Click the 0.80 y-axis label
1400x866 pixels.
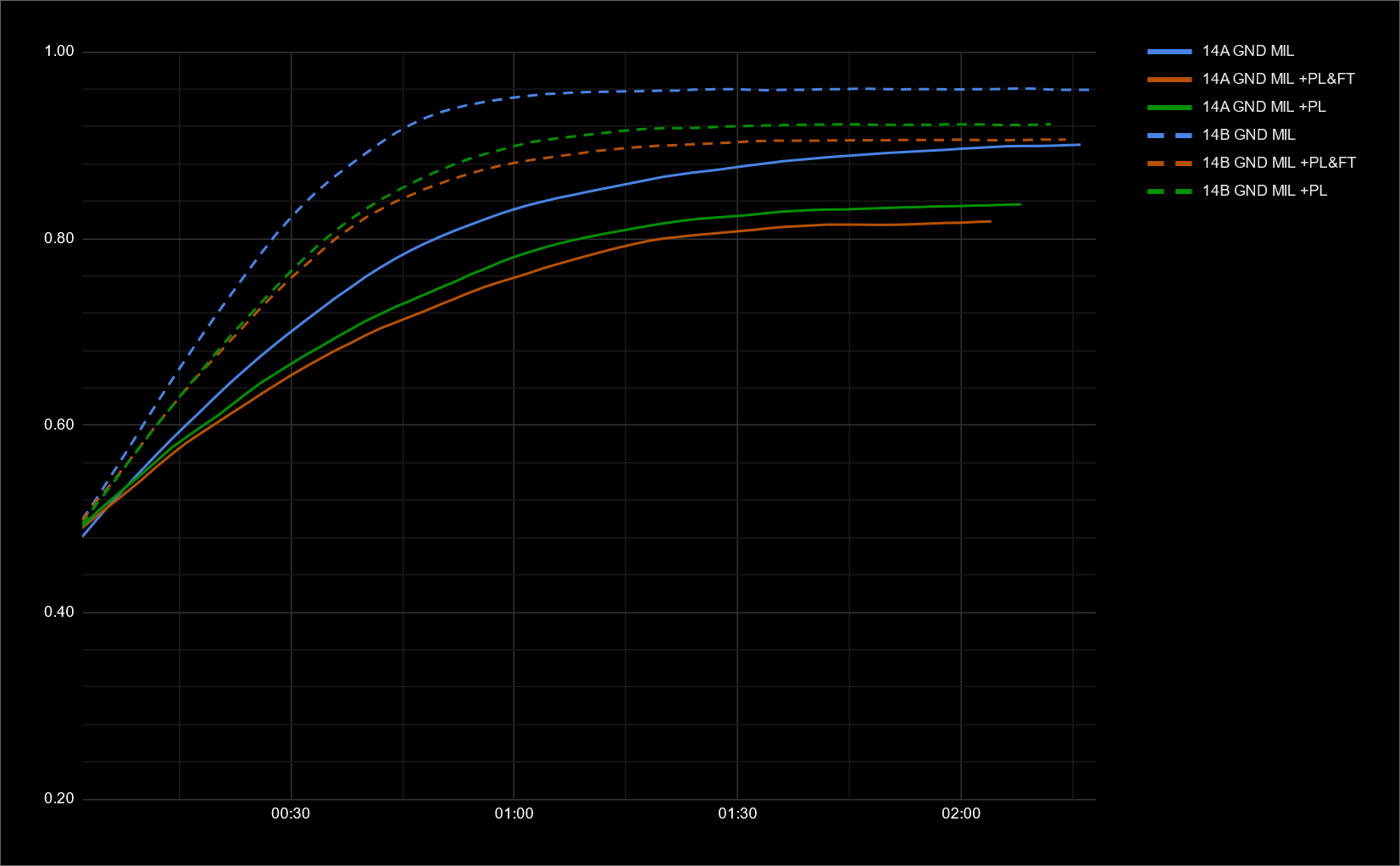pos(59,238)
